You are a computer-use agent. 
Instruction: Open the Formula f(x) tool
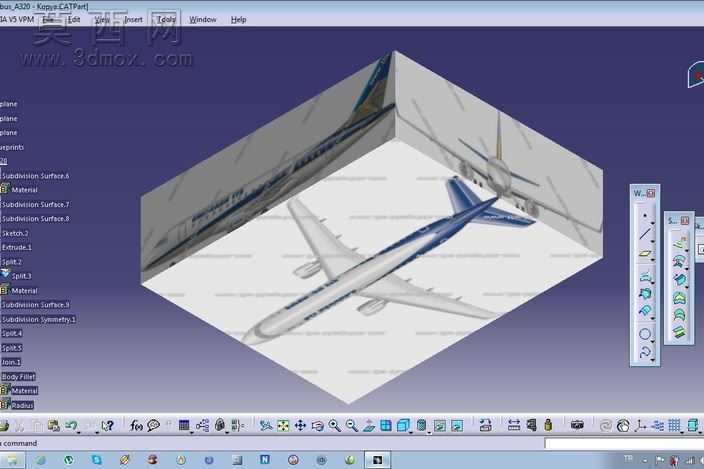pos(136,425)
